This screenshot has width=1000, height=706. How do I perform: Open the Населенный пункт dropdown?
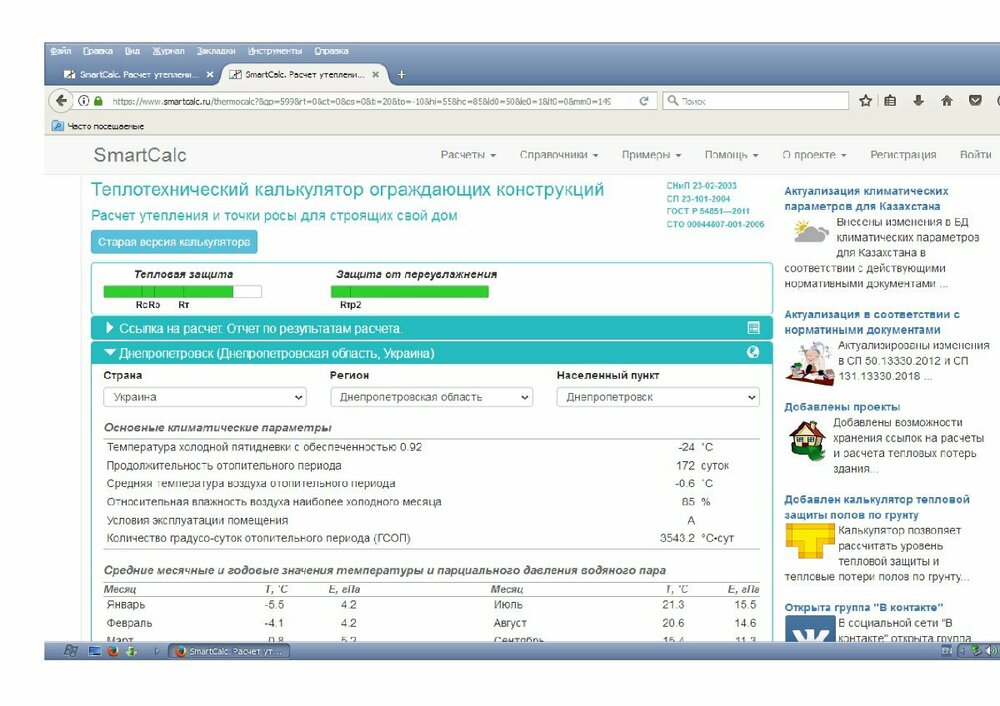coord(658,396)
